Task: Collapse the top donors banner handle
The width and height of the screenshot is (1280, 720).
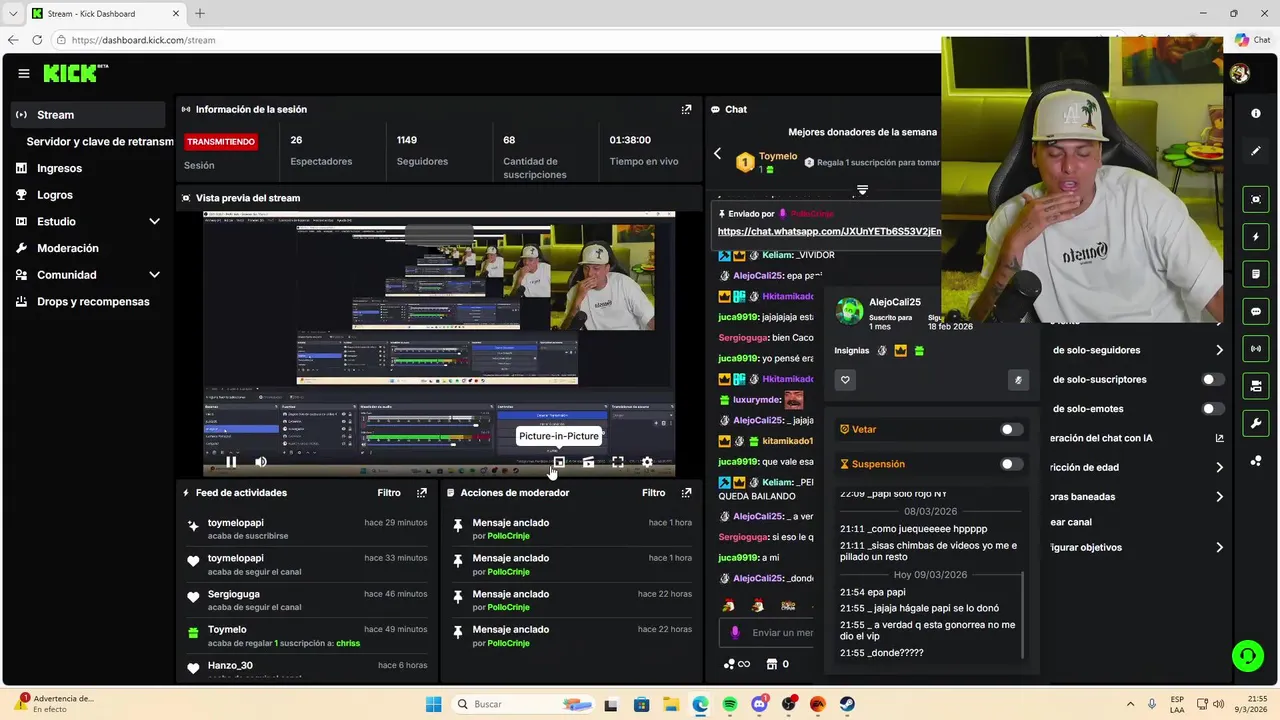Action: click(862, 189)
